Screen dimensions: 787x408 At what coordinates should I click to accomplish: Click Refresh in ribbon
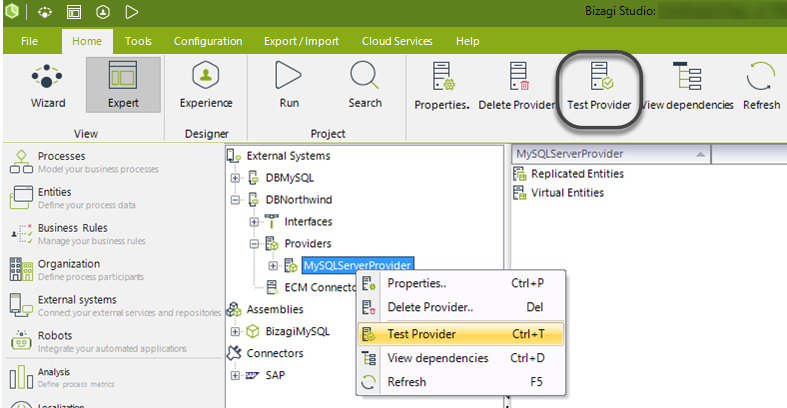point(761,86)
